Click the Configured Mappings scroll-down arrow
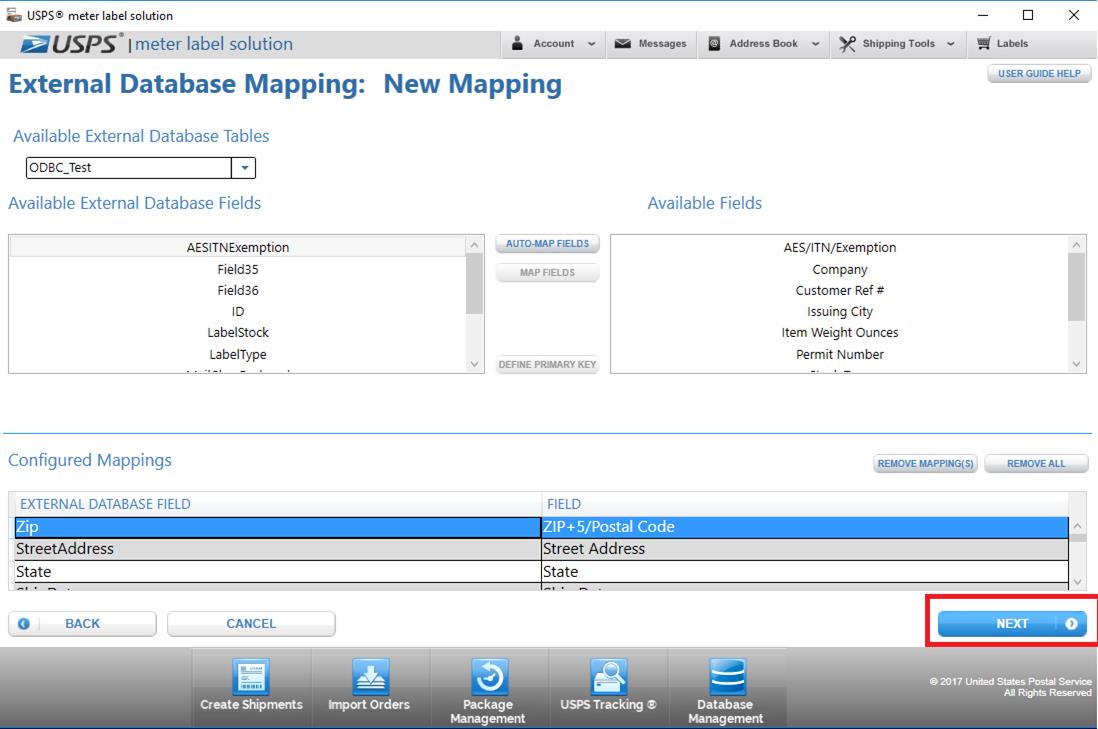The width and height of the screenshot is (1098, 729). click(1078, 582)
